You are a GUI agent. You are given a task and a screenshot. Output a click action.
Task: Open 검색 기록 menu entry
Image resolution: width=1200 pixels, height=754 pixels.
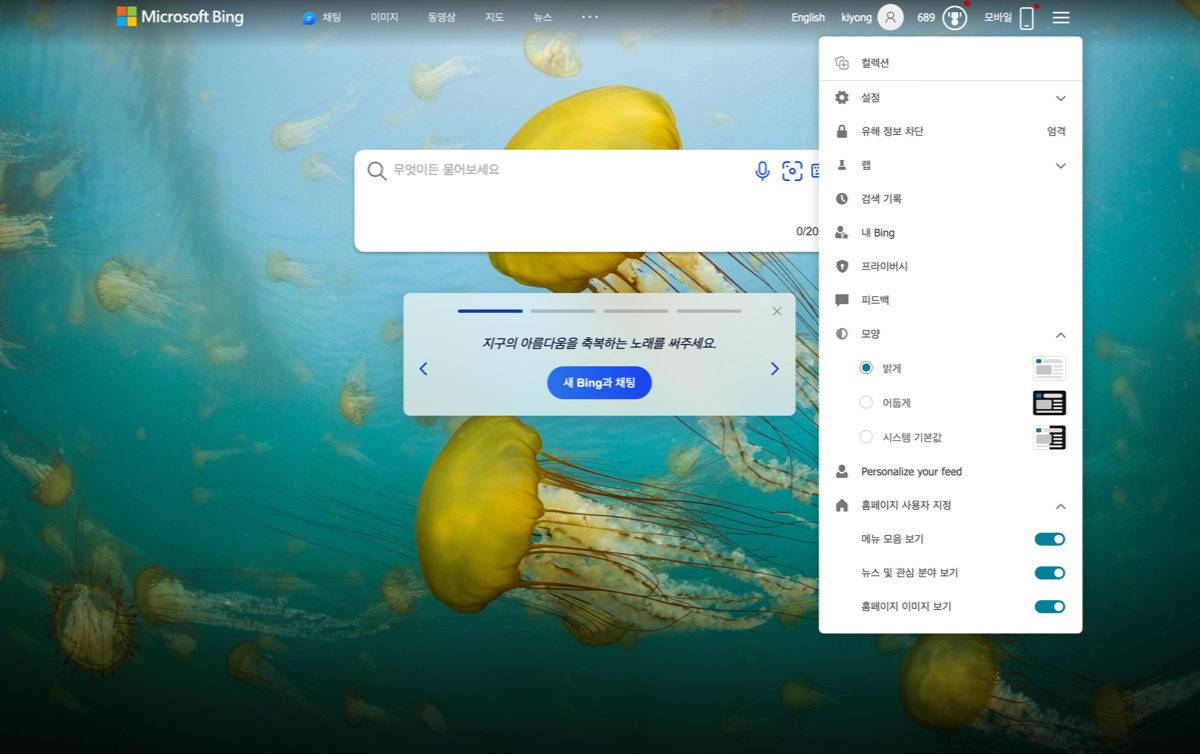[881, 199]
